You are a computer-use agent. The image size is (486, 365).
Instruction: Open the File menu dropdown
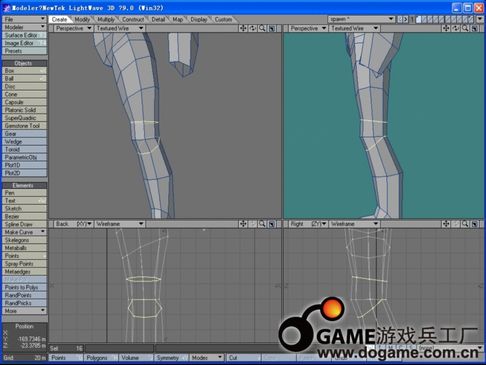pyautogui.click(x=24, y=19)
